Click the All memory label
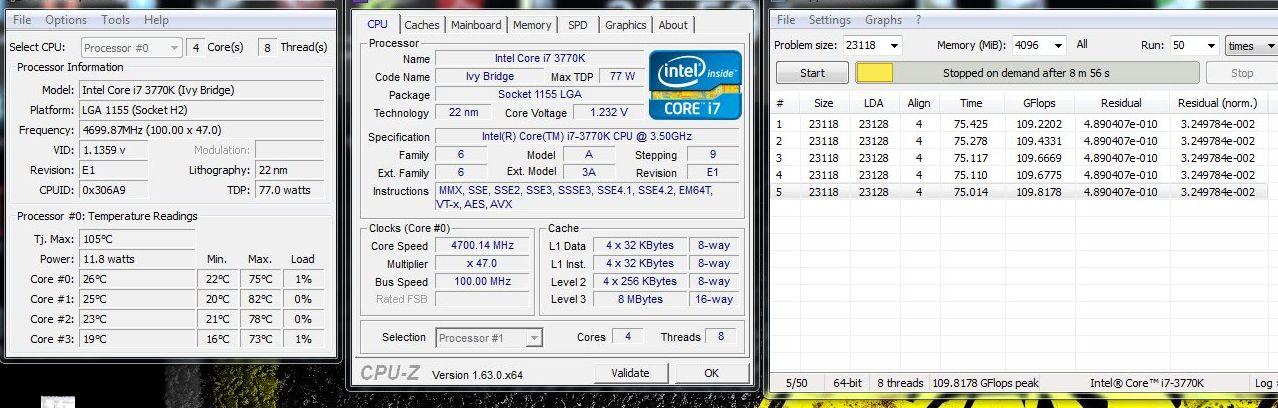This screenshot has width=1278, height=408. coord(1082,45)
